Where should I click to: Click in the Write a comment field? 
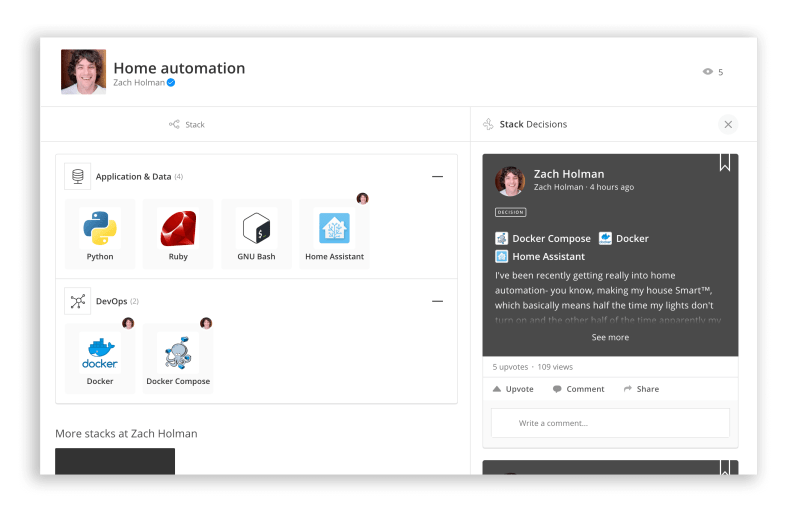610,423
